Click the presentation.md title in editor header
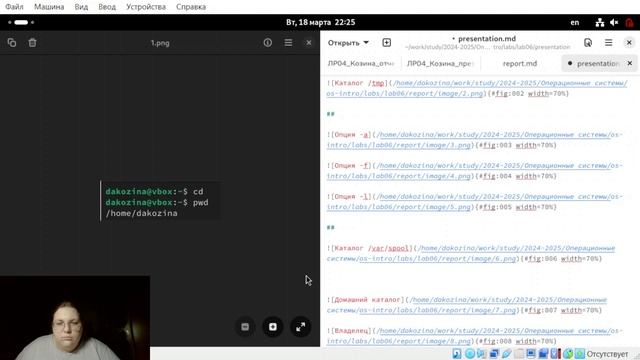Screen dimensions: 640x360 coord(487,39)
